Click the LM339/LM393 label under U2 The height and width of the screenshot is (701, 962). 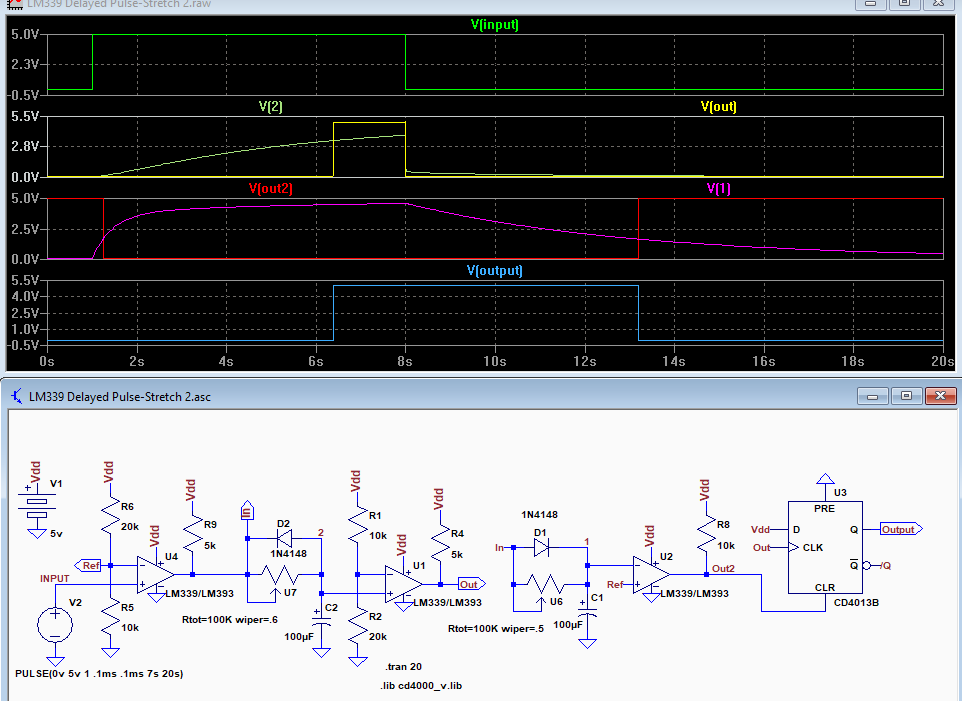pyautogui.click(x=695, y=594)
